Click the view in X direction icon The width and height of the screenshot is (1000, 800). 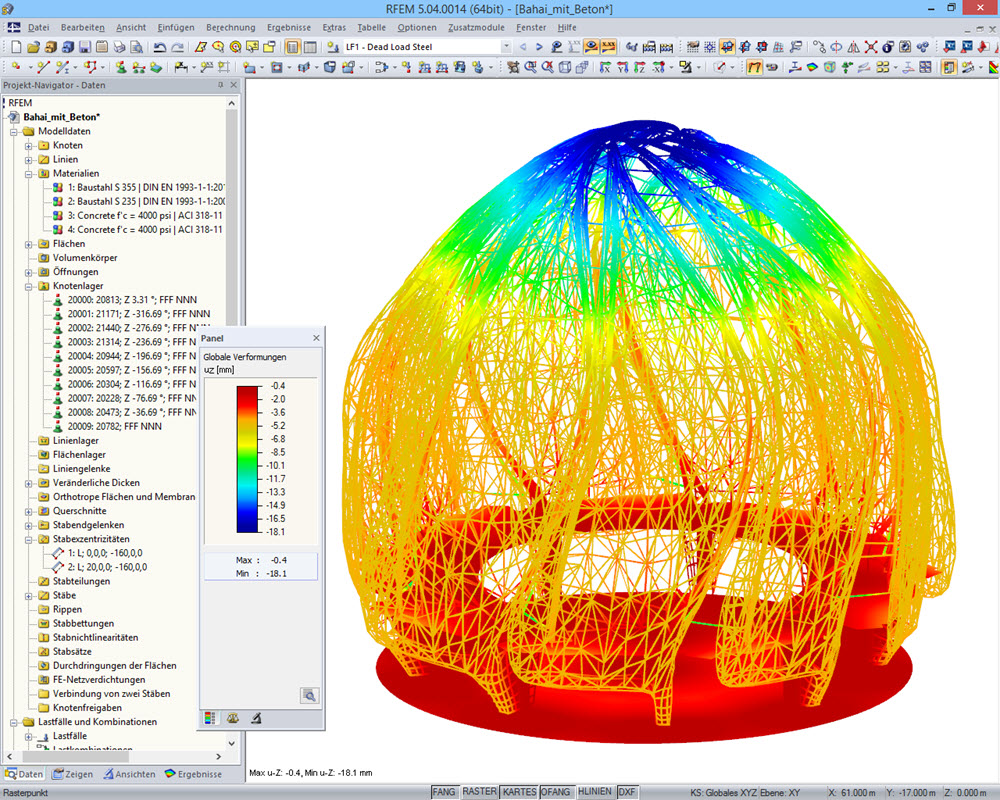[x=605, y=67]
